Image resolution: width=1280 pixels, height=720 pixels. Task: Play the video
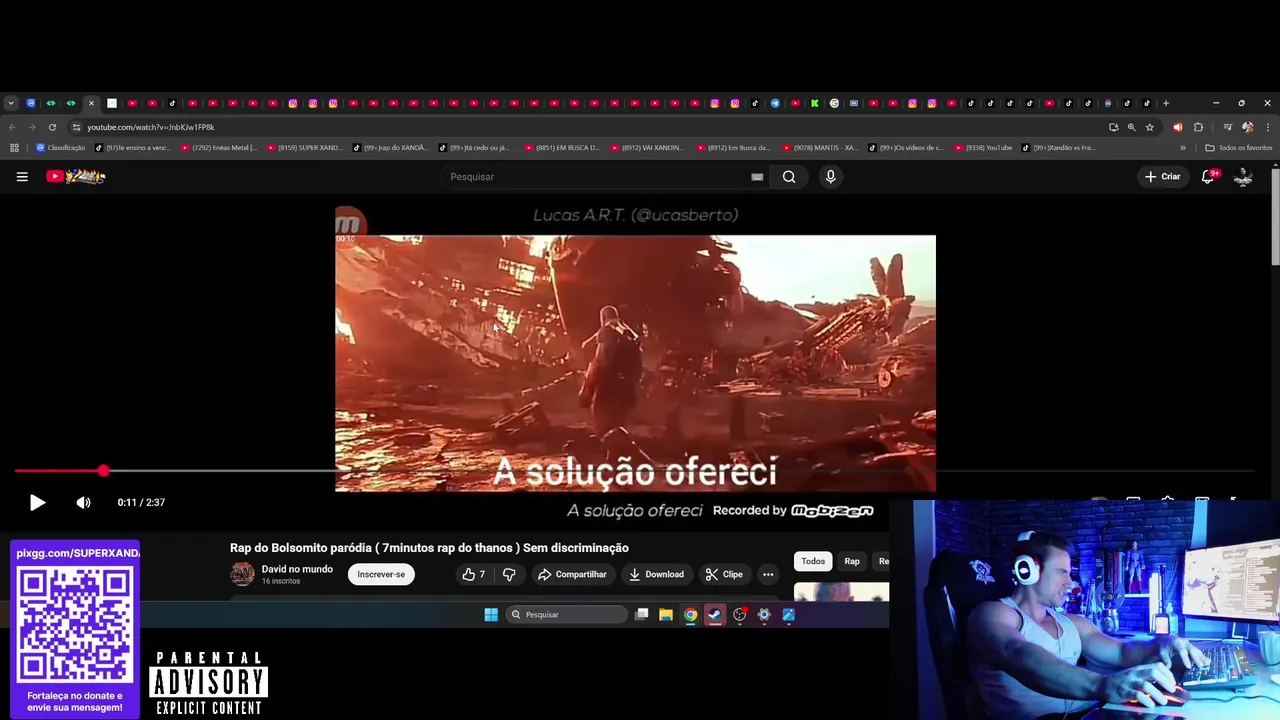click(37, 503)
